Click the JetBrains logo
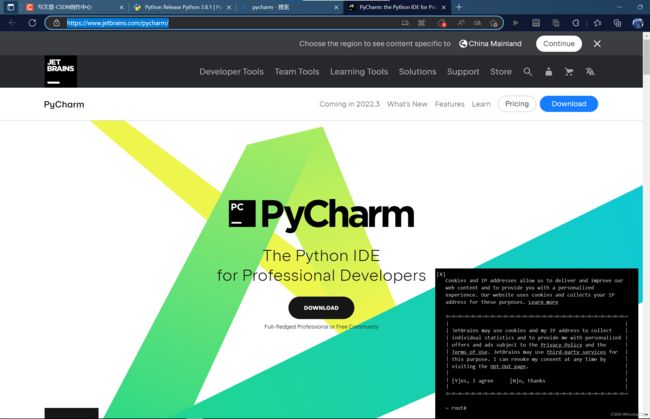This screenshot has height=419, width=650. 61,71
